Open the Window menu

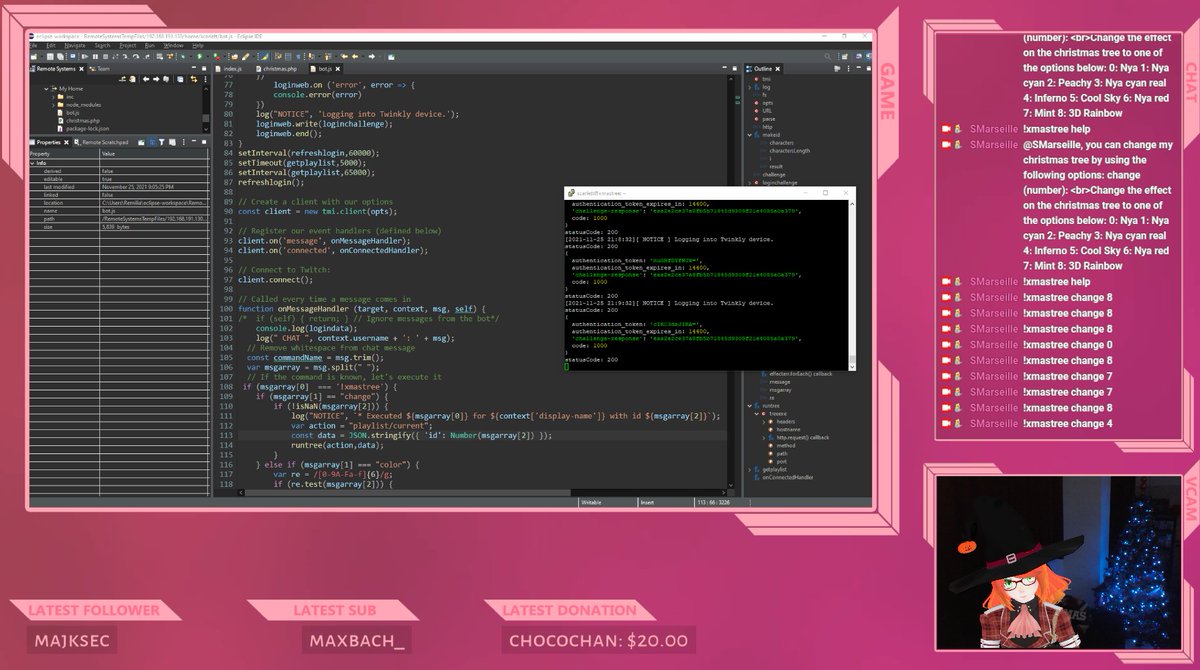click(x=173, y=45)
